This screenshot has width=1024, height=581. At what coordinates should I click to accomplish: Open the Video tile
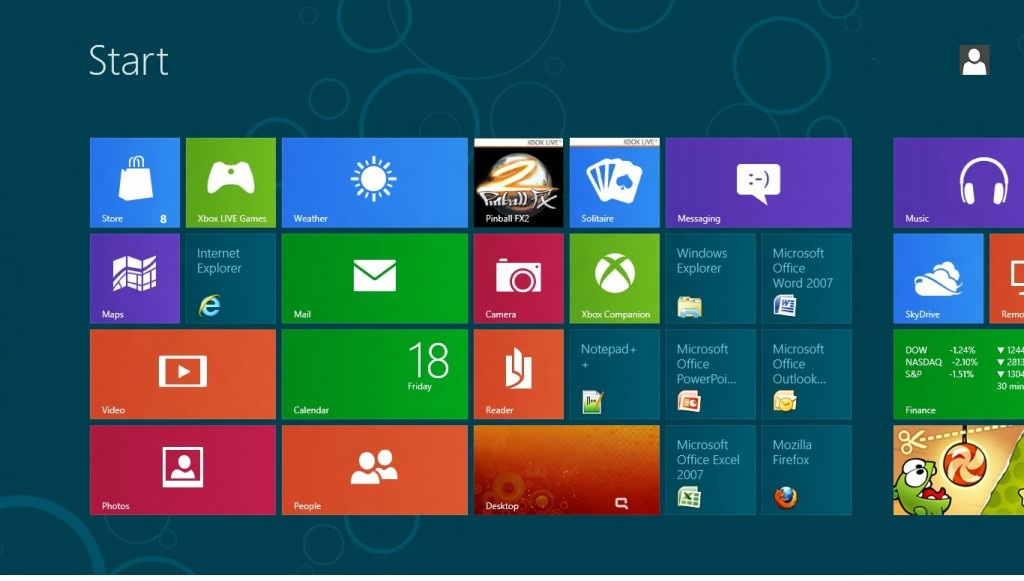183,374
